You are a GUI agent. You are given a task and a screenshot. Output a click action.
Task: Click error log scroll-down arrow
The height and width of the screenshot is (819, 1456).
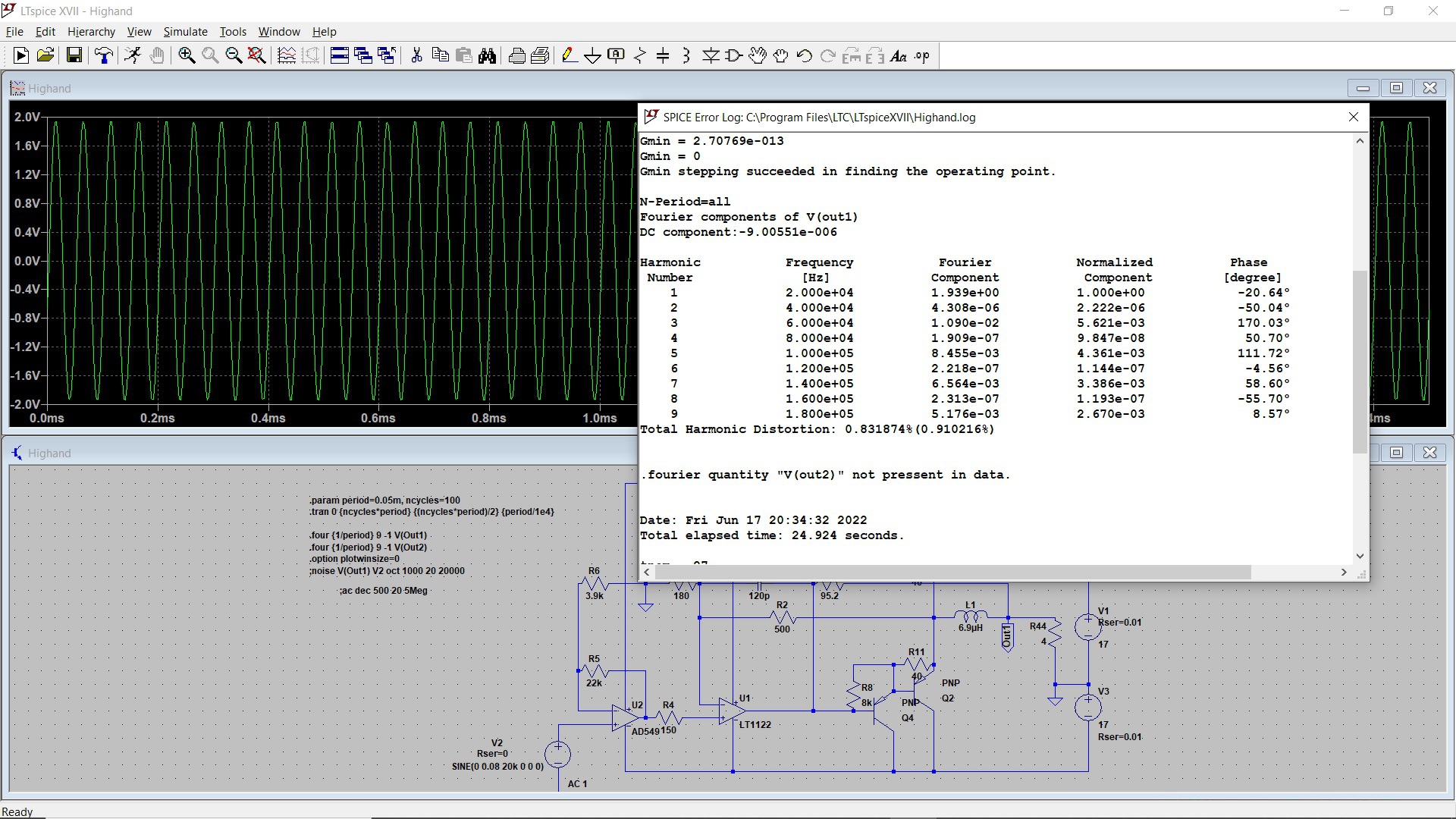pyautogui.click(x=1360, y=556)
